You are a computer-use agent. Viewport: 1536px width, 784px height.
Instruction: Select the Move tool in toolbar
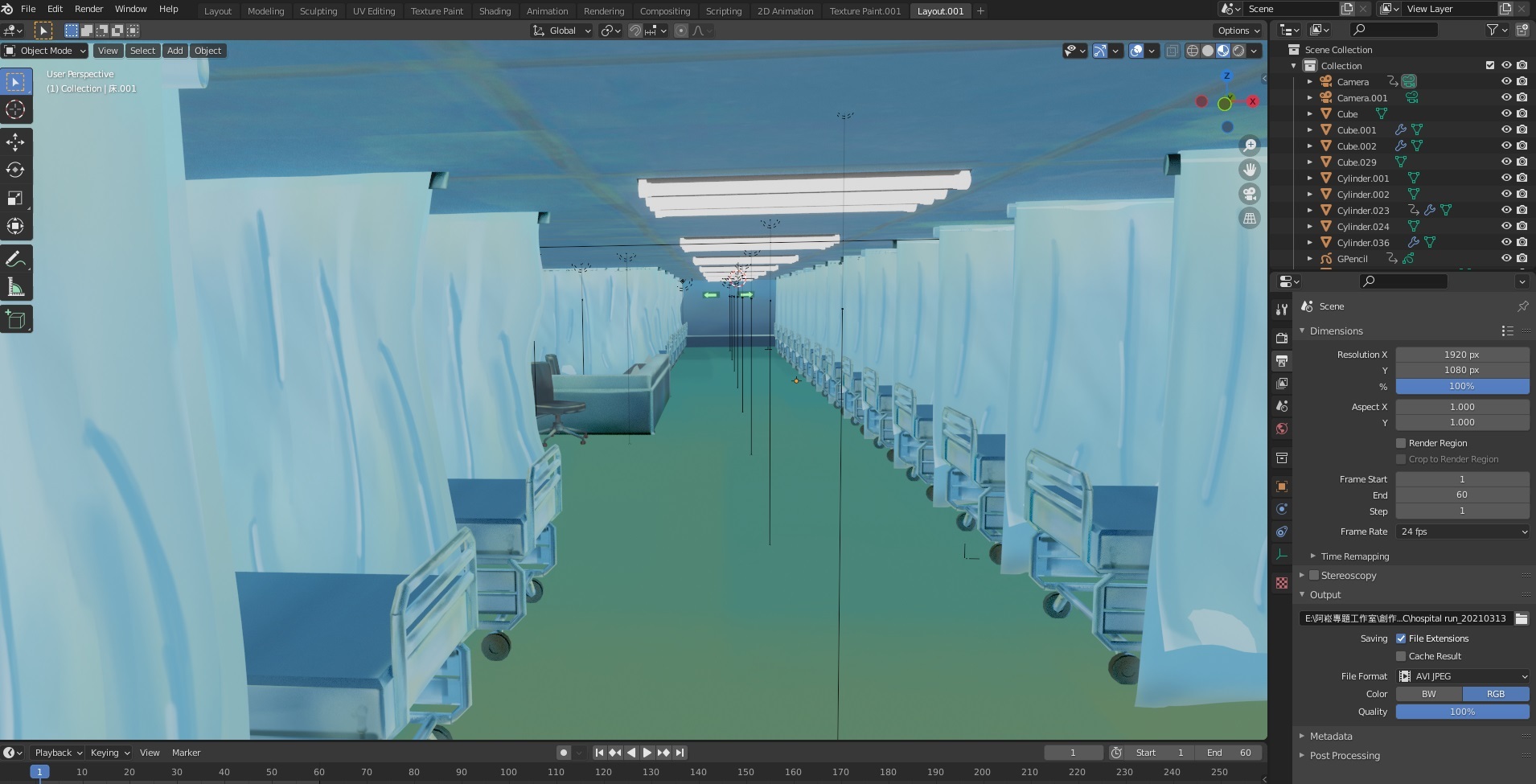tap(15, 142)
